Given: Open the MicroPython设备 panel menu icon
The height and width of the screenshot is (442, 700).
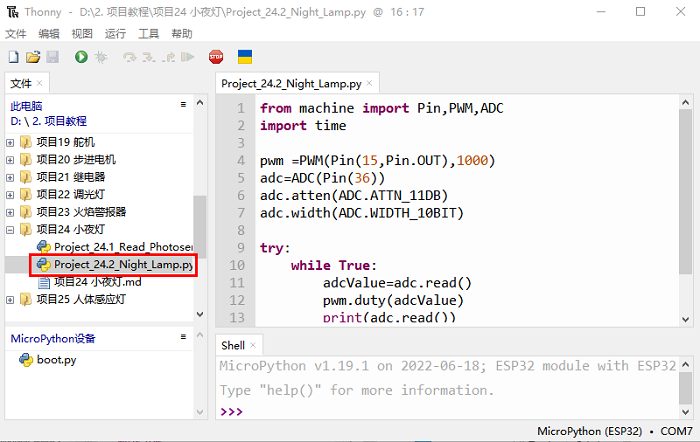Looking at the screenshot, I should click(183, 337).
